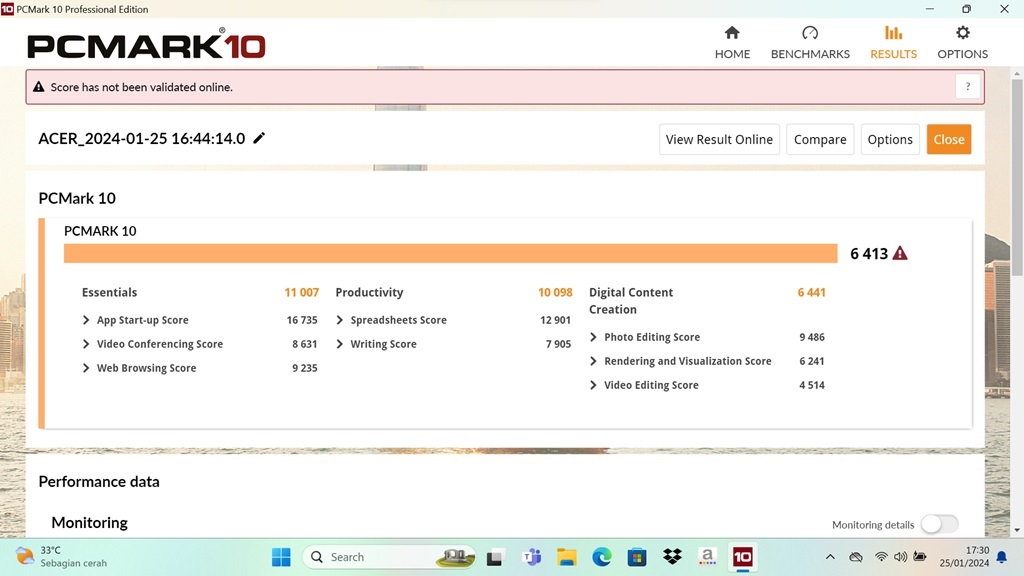This screenshot has width=1024, height=576.
Task: Click the Productivity score "10 098"
Action: click(555, 293)
